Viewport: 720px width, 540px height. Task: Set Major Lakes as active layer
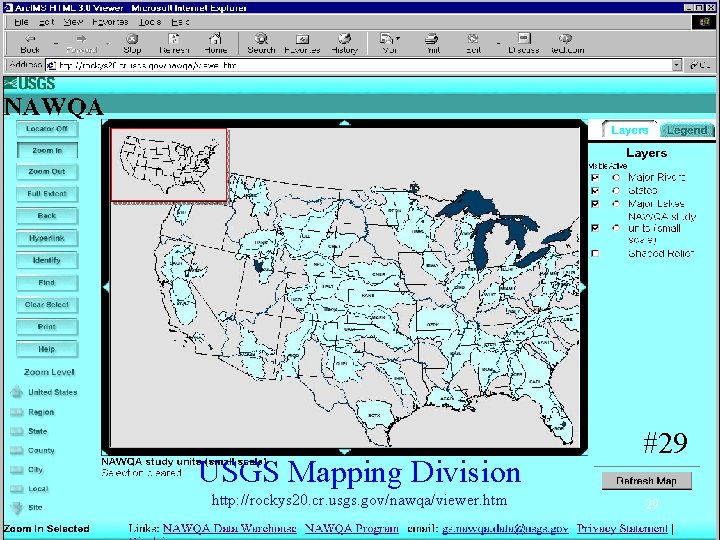pyautogui.click(x=616, y=204)
